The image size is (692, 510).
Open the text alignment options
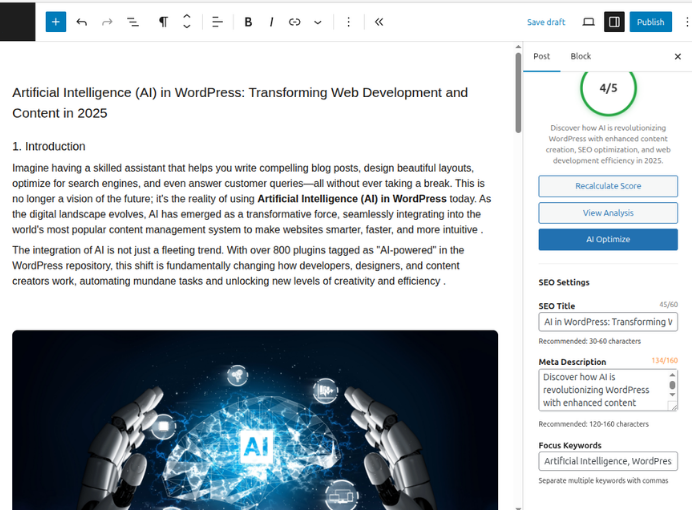[217, 22]
